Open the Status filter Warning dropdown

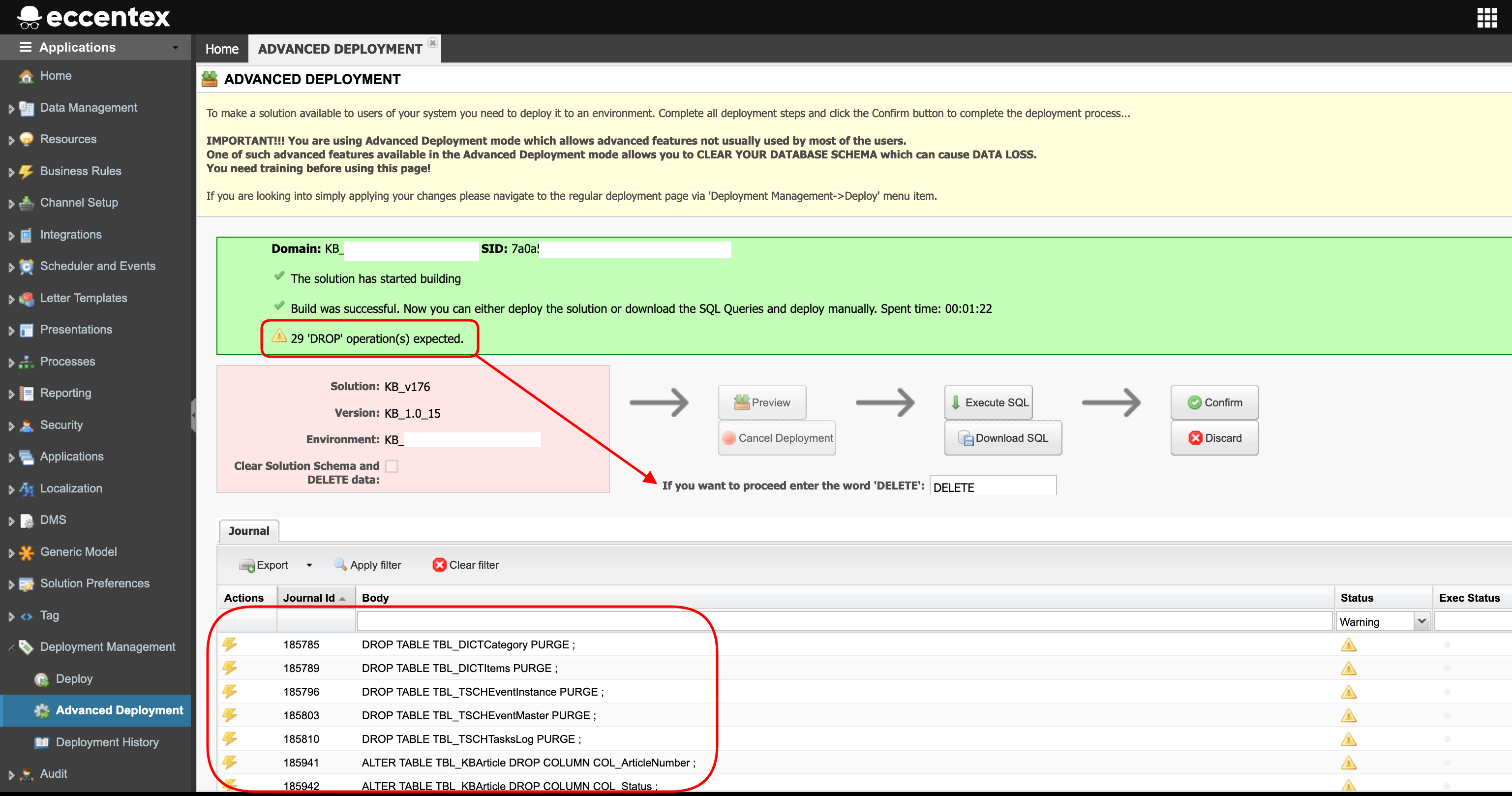(1421, 621)
